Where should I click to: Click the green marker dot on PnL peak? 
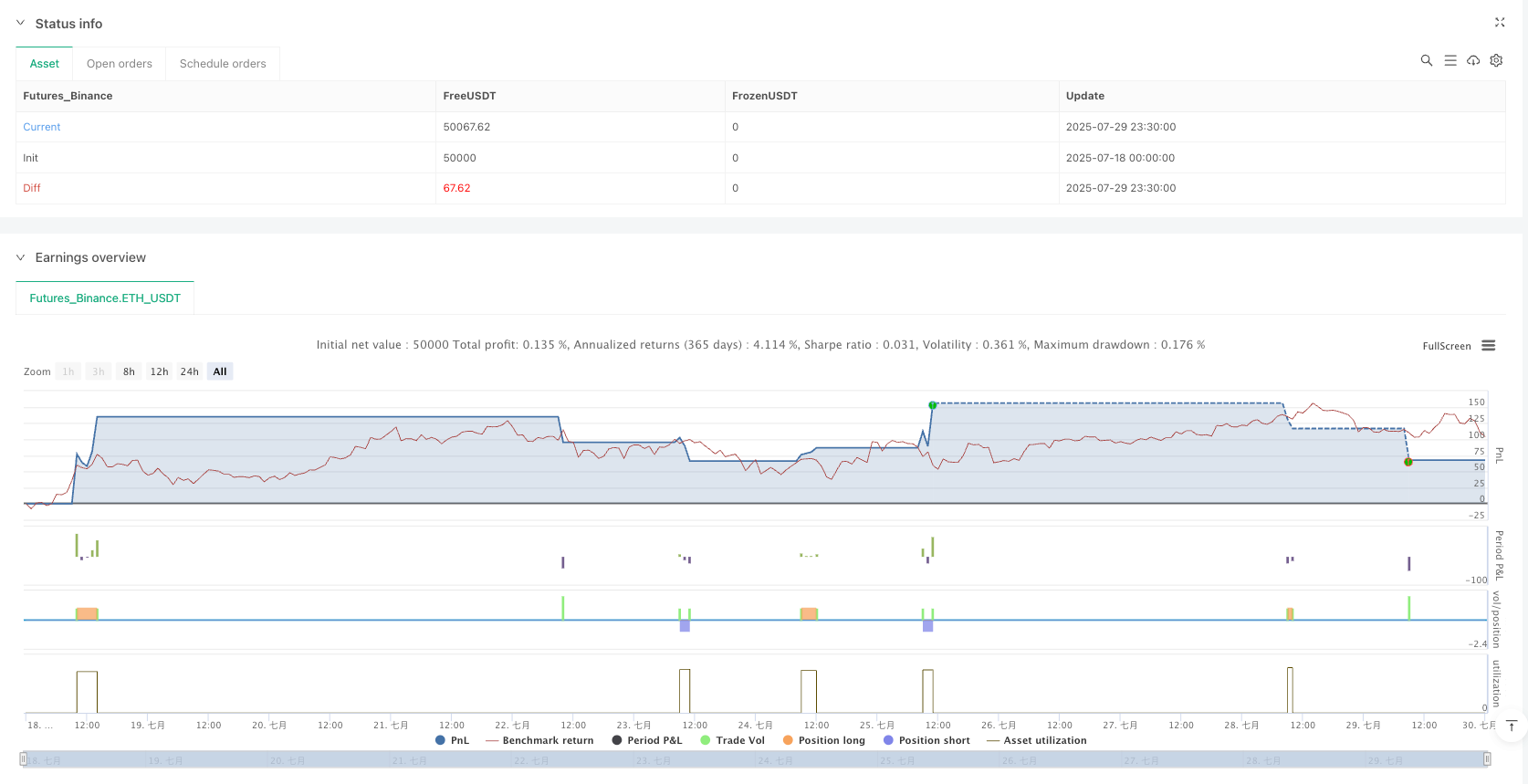point(932,405)
